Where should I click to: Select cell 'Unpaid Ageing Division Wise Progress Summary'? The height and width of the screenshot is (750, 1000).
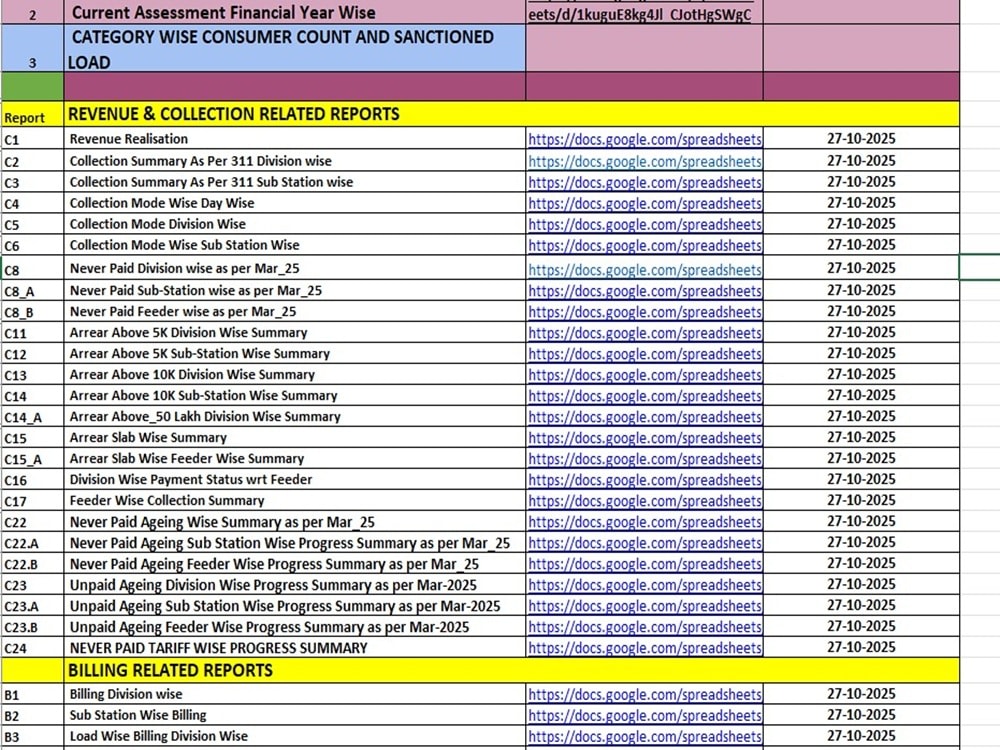pyautogui.click(x=295, y=585)
